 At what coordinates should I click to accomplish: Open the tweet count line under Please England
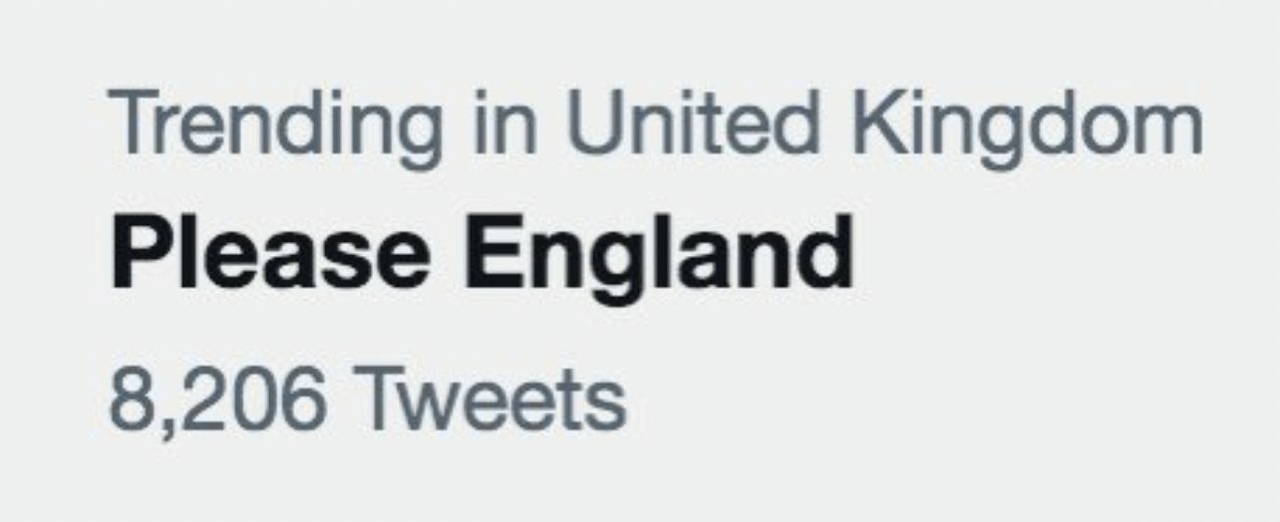(x=366, y=400)
